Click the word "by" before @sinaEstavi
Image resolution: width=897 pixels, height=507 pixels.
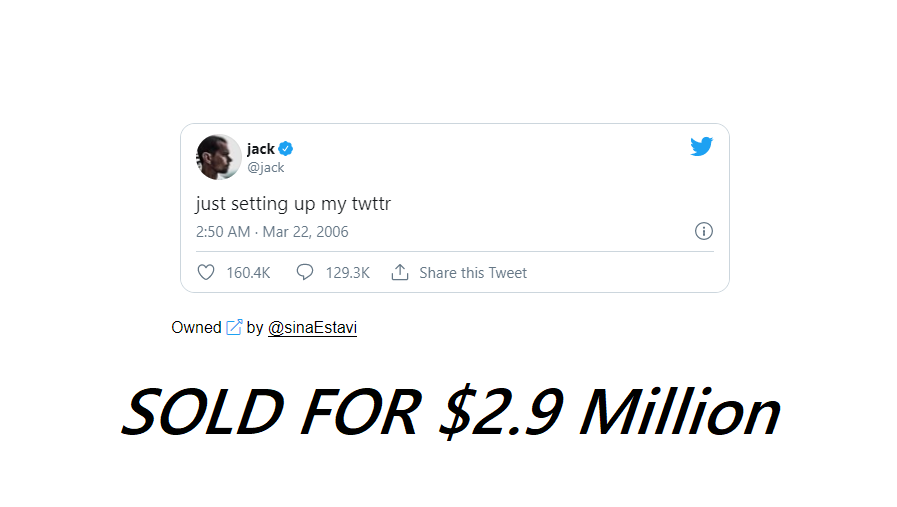pyautogui.click(x=255, y=327)
